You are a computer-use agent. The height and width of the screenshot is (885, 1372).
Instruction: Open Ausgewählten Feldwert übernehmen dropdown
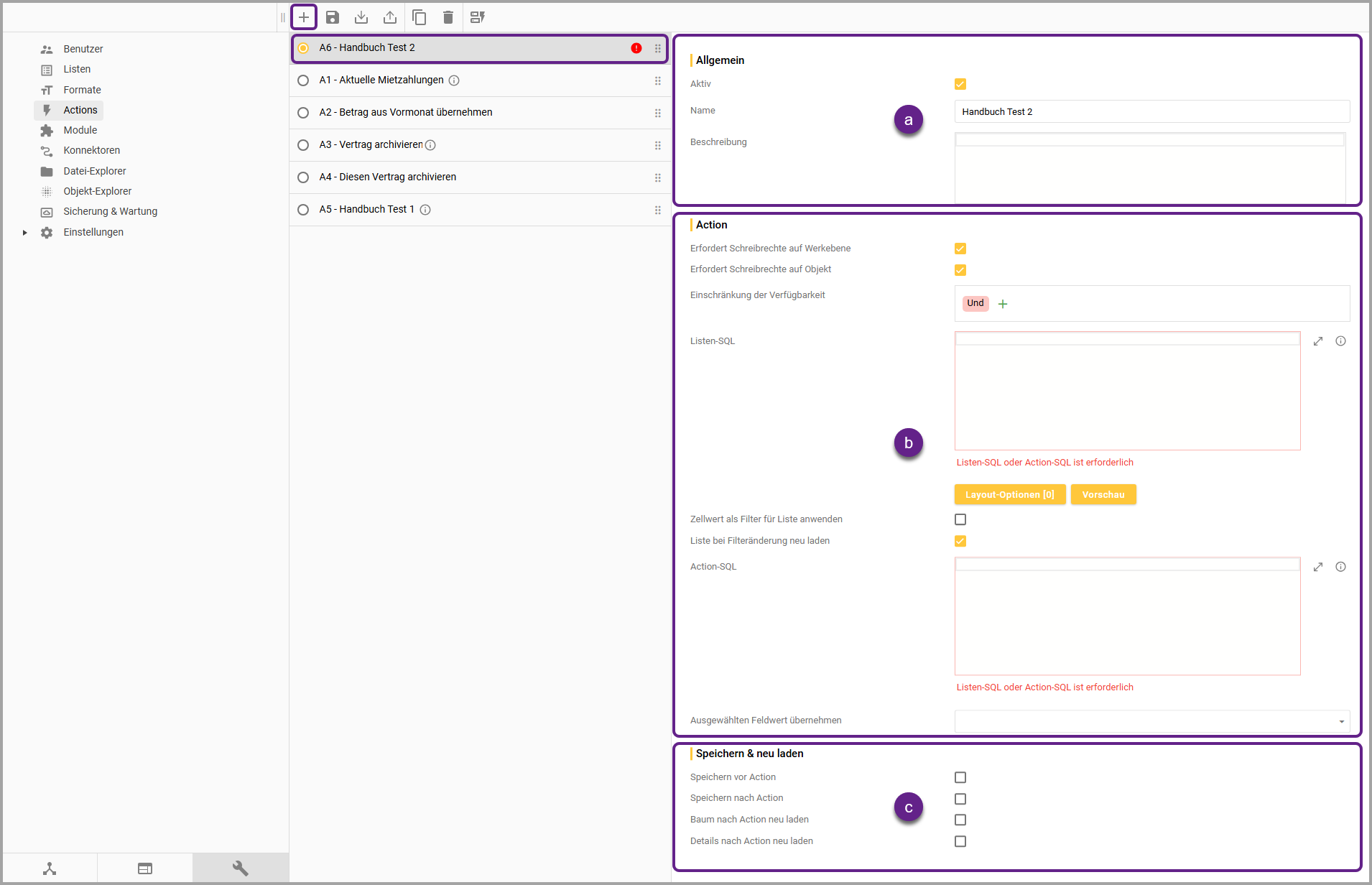coord(1341,721)
